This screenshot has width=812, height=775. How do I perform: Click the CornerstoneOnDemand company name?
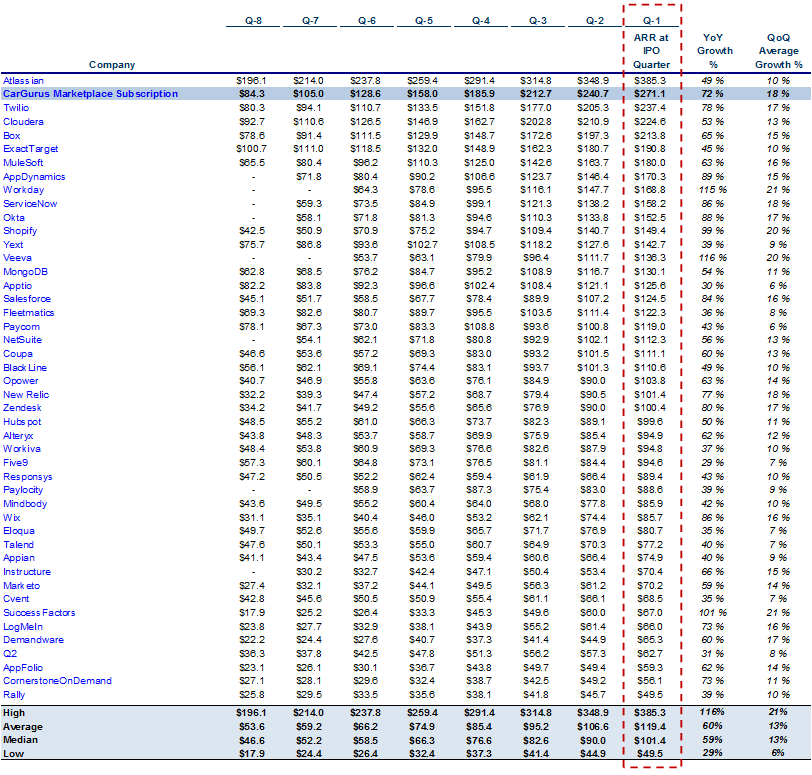57,681
